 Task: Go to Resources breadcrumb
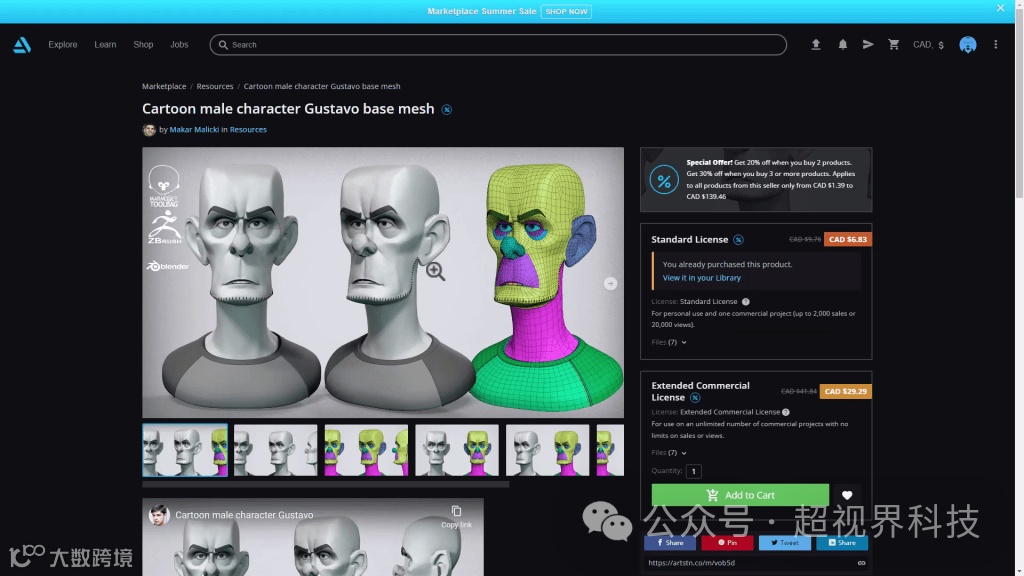coord(215,86)
